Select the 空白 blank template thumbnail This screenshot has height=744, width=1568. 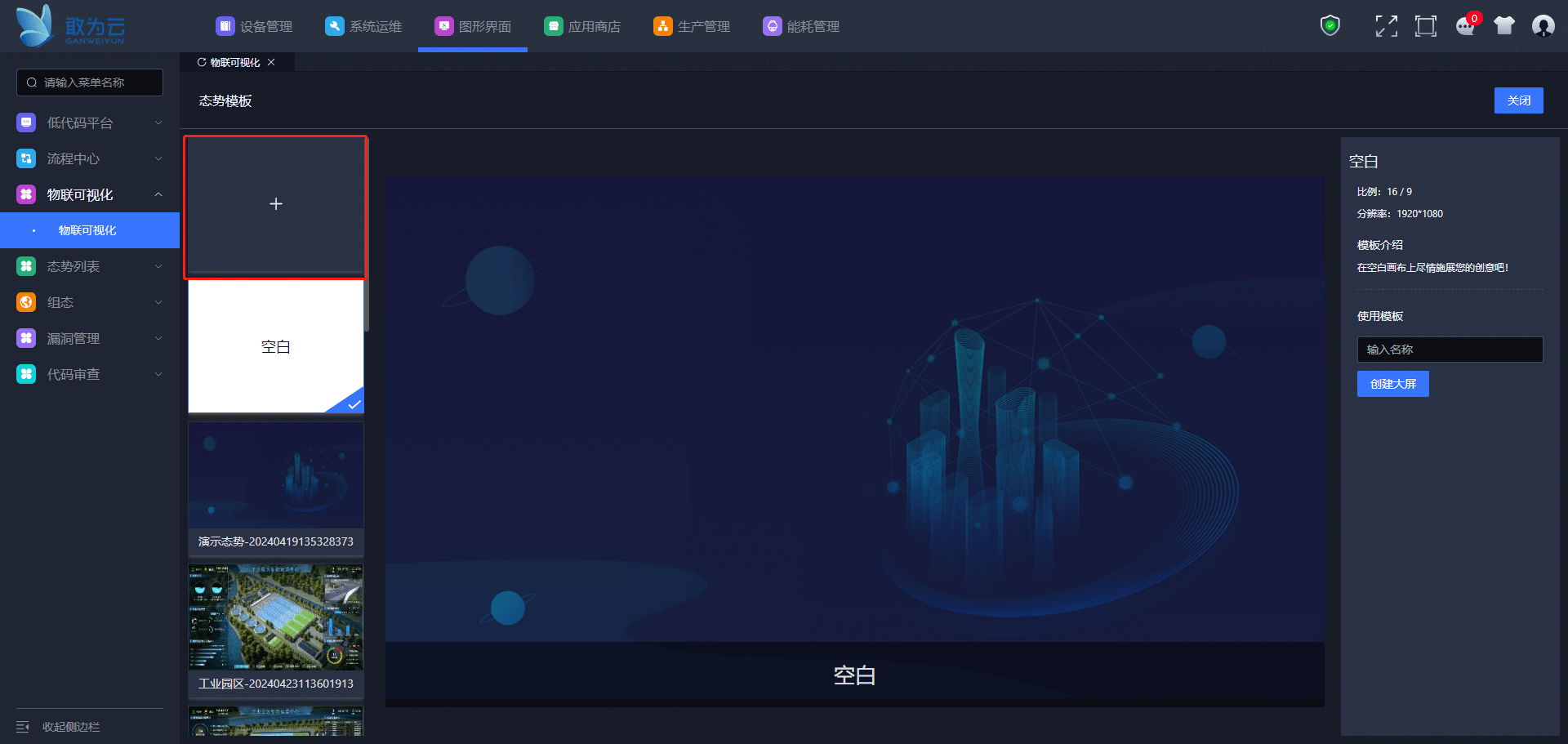(x=276, y=347)
